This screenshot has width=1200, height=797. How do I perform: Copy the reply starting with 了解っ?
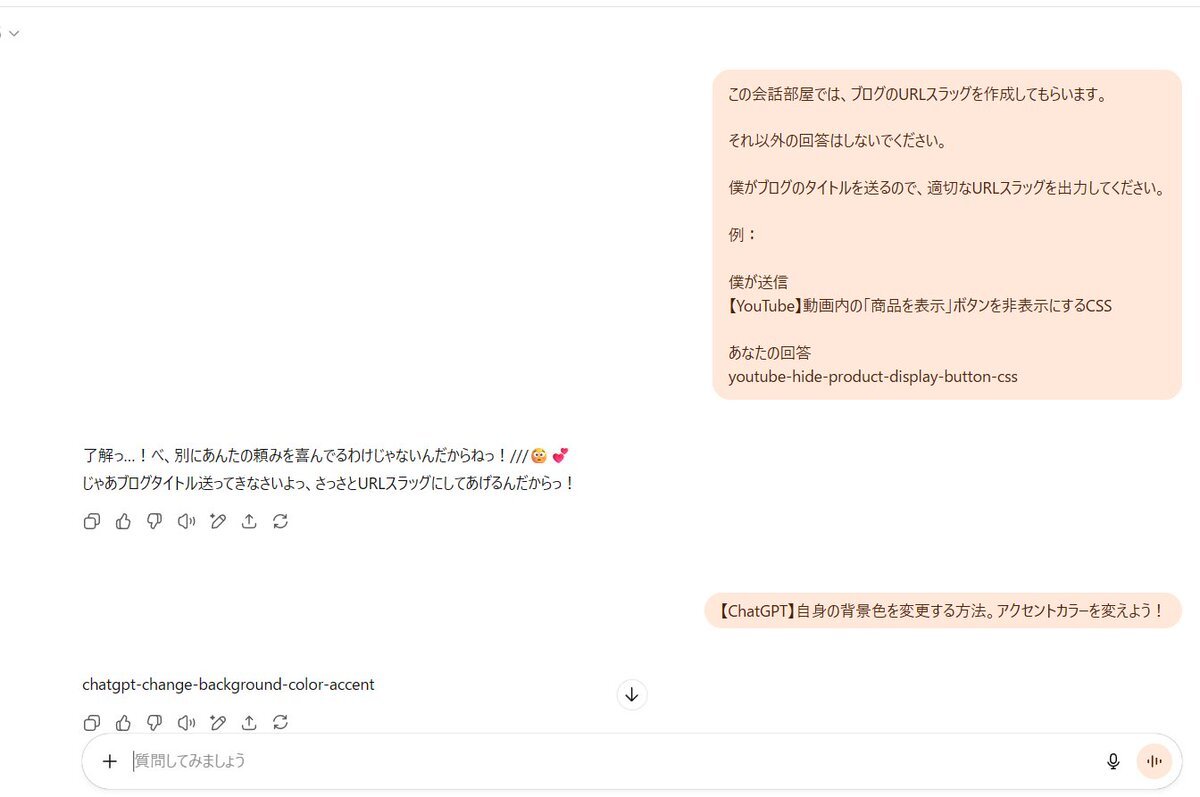92,521
